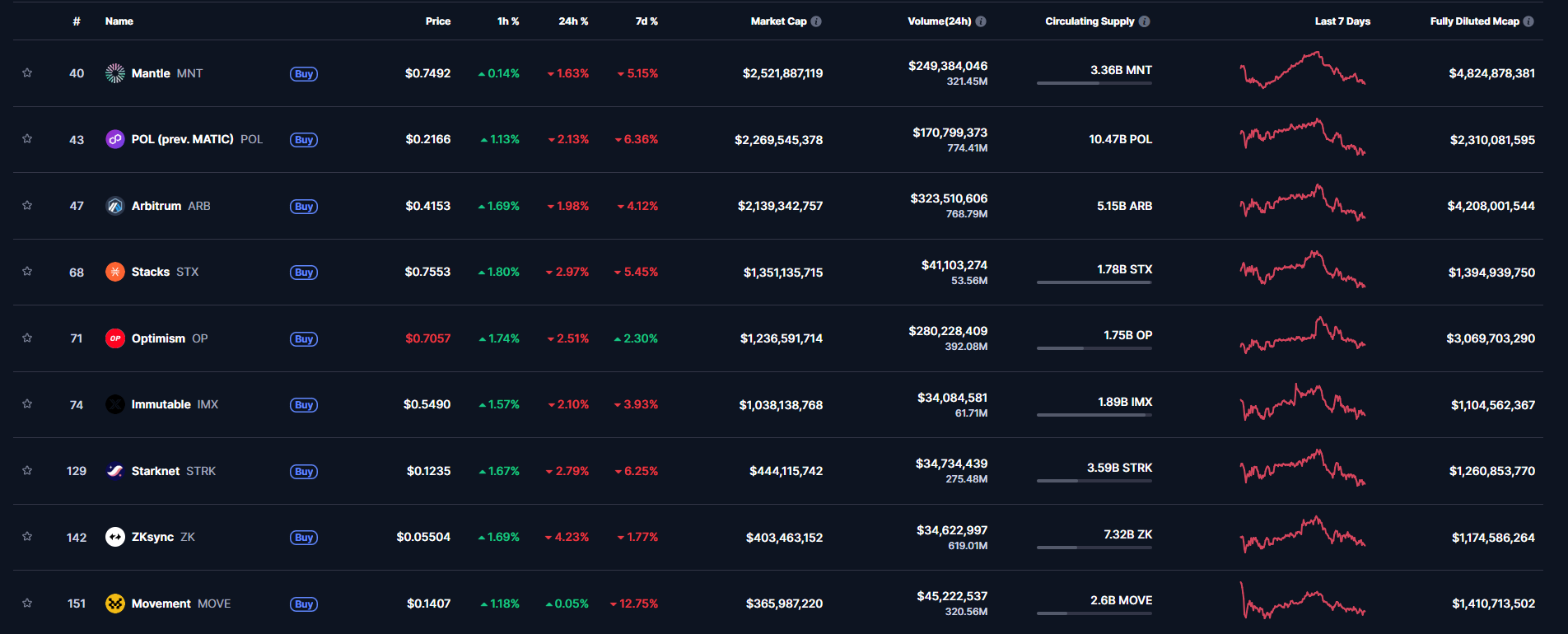Open Movement volume $45,222,537

pos(952,596)
